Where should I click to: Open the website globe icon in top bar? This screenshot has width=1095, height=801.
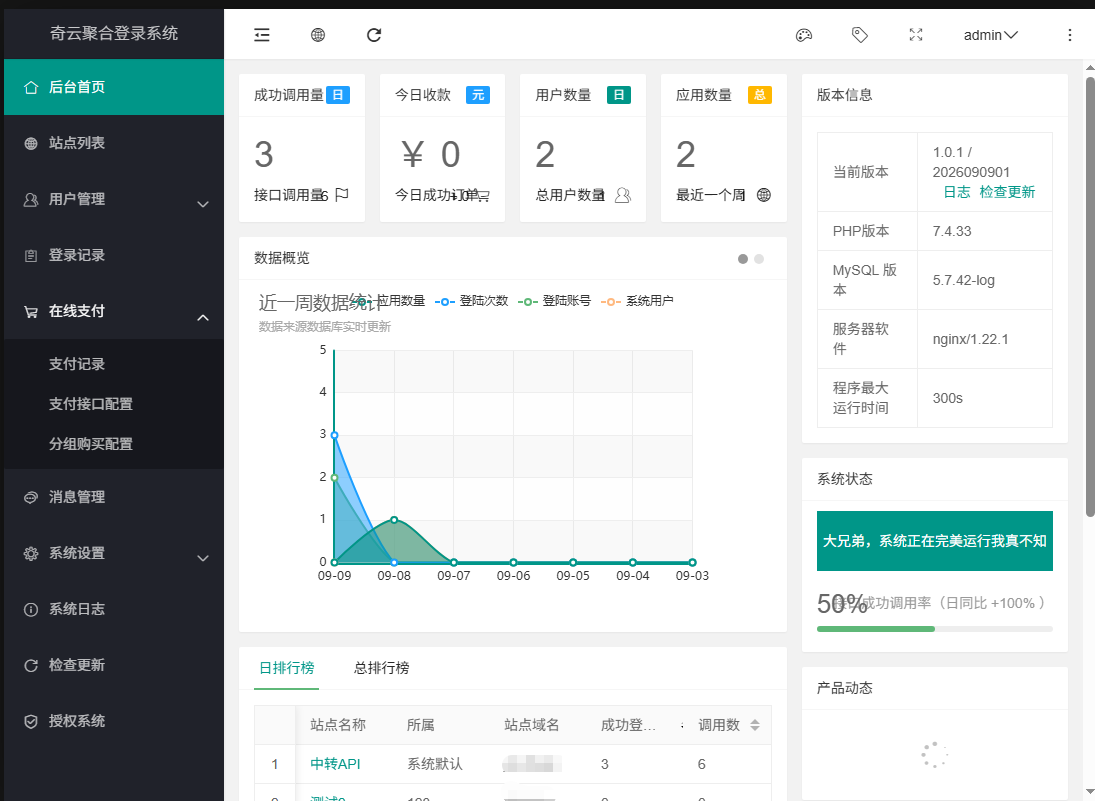coord(318,35)
